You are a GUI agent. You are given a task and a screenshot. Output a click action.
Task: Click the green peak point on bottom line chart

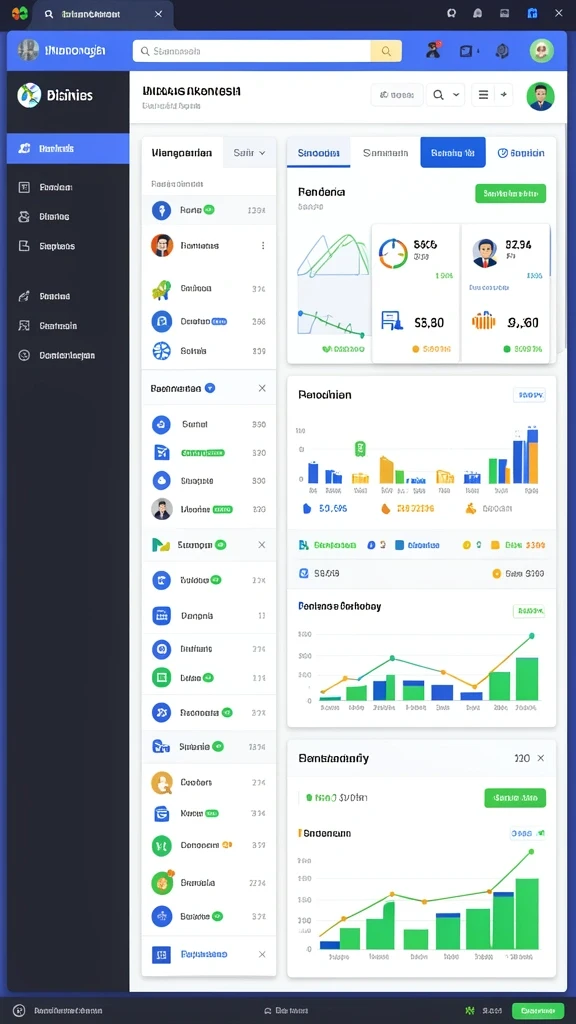pos(531,852)
